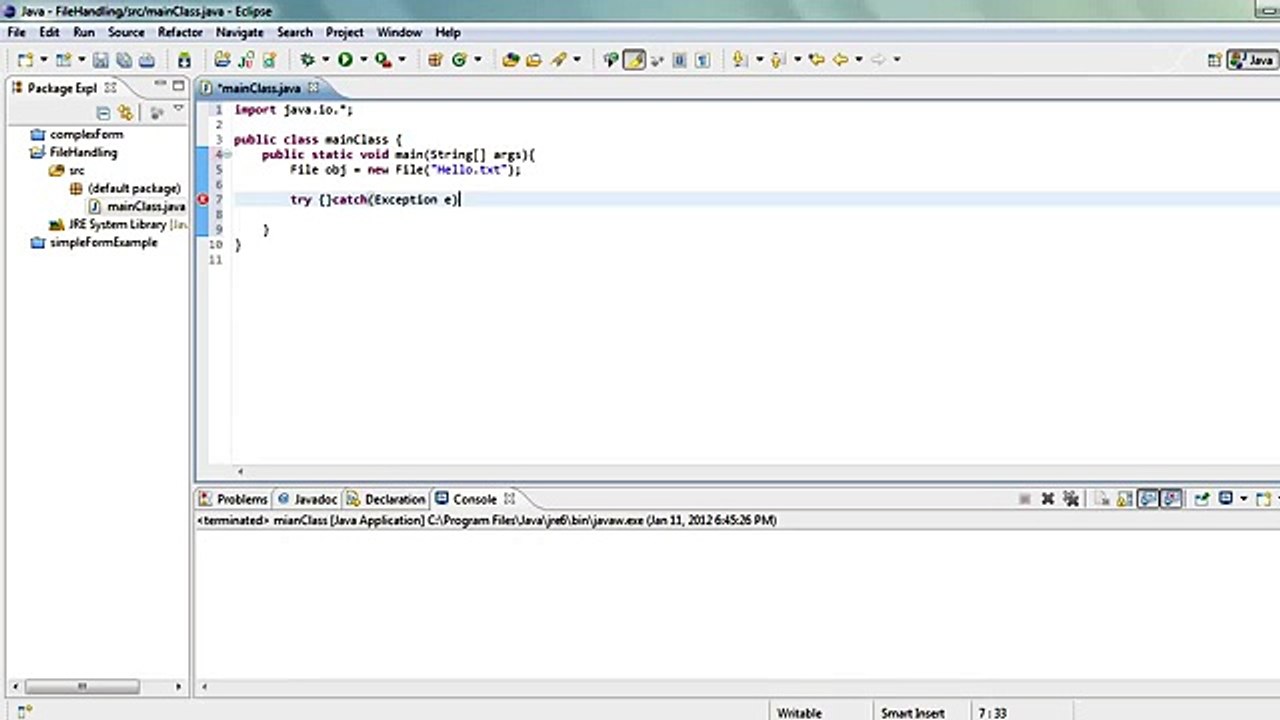Click the folding marker on line 4

(x=227, y=155)
